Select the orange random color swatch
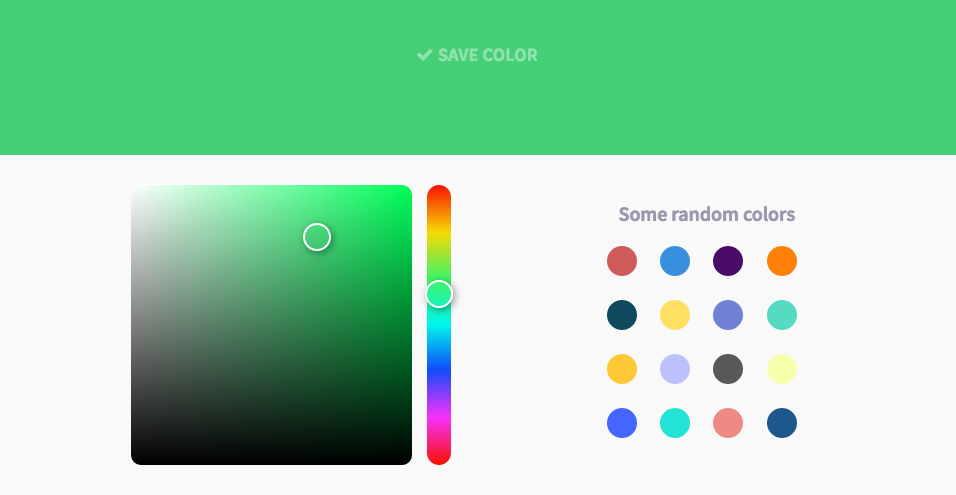The width and height of the screenshot is (956, 495). pyautogui.click(x=782, y=261)
